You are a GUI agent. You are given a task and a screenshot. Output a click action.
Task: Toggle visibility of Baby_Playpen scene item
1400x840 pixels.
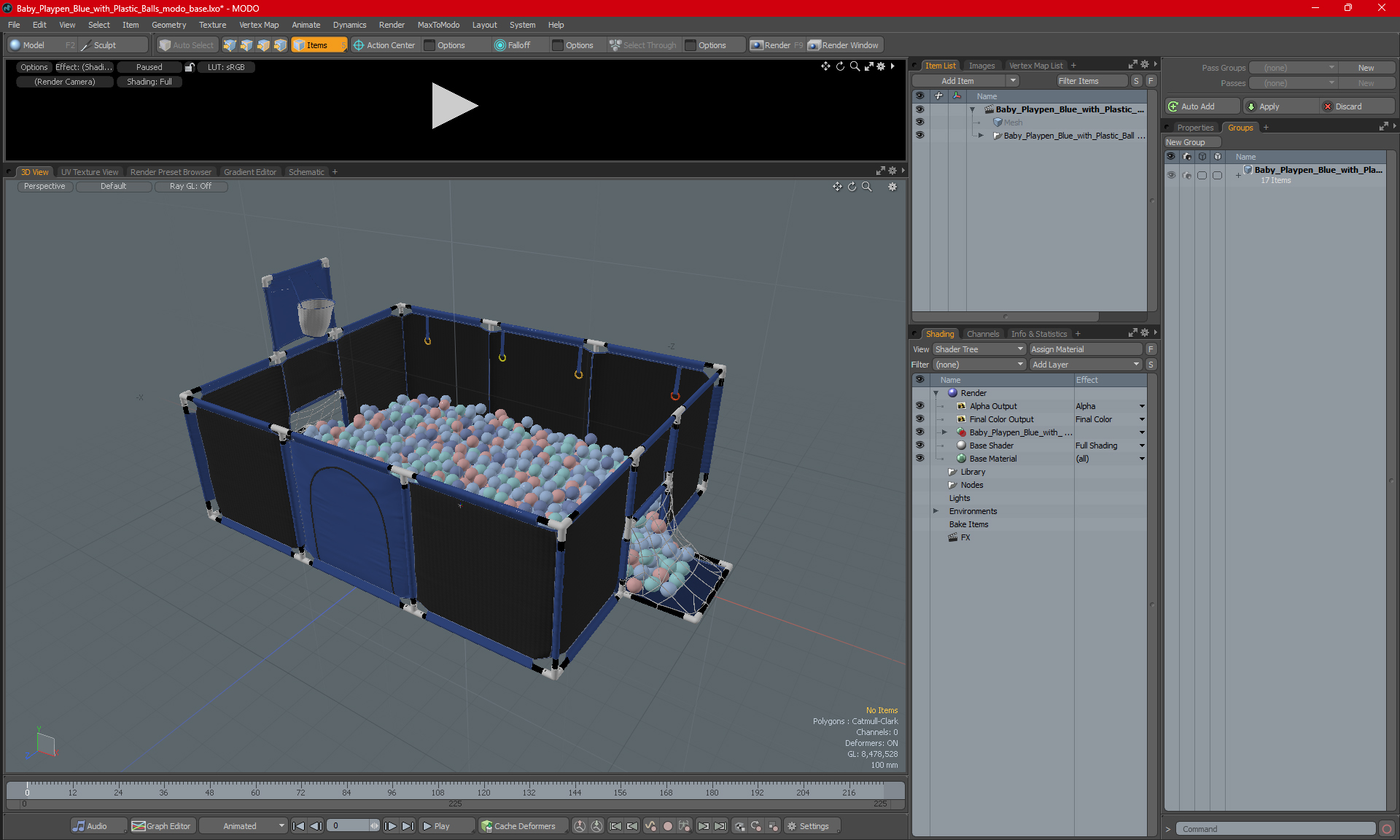[x=919, y=109]
